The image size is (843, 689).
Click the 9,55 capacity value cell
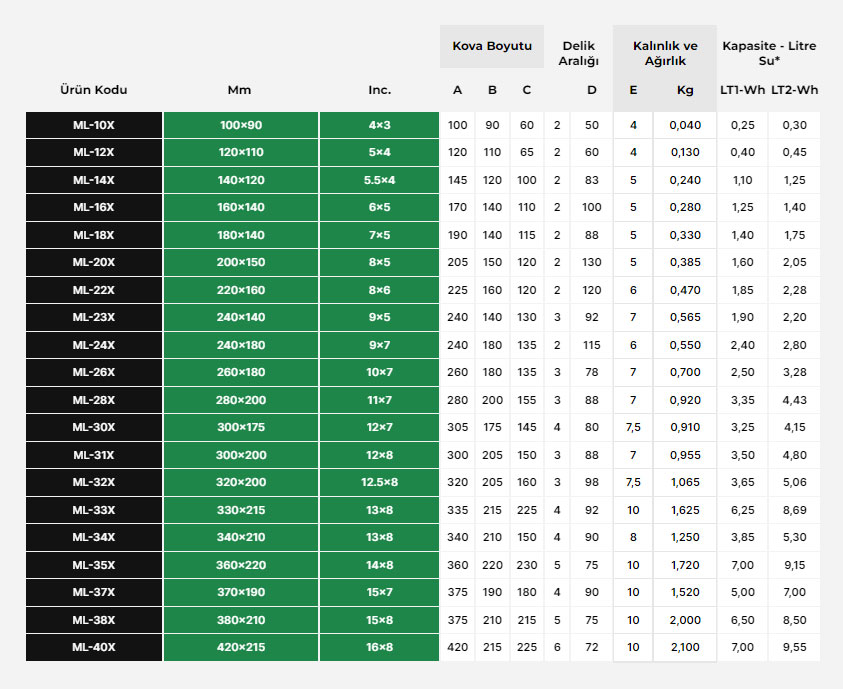pos(795,647)
